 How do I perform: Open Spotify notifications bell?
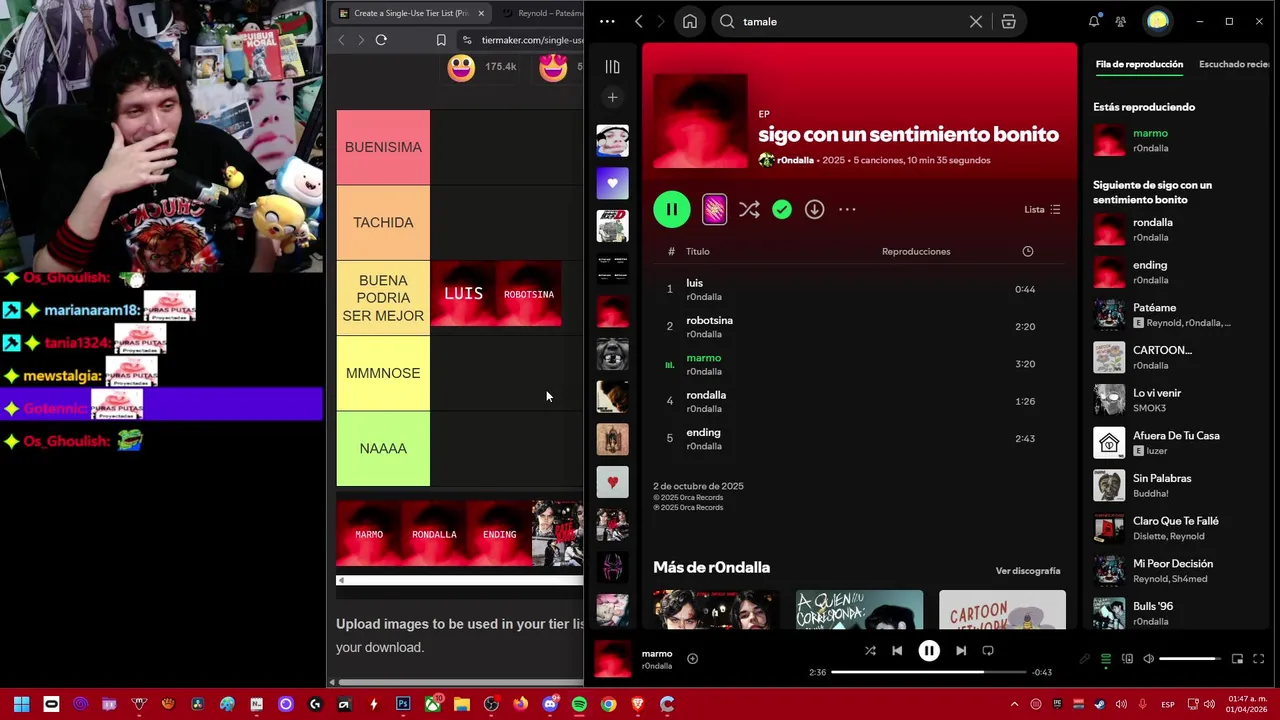tap(1094, 21)
